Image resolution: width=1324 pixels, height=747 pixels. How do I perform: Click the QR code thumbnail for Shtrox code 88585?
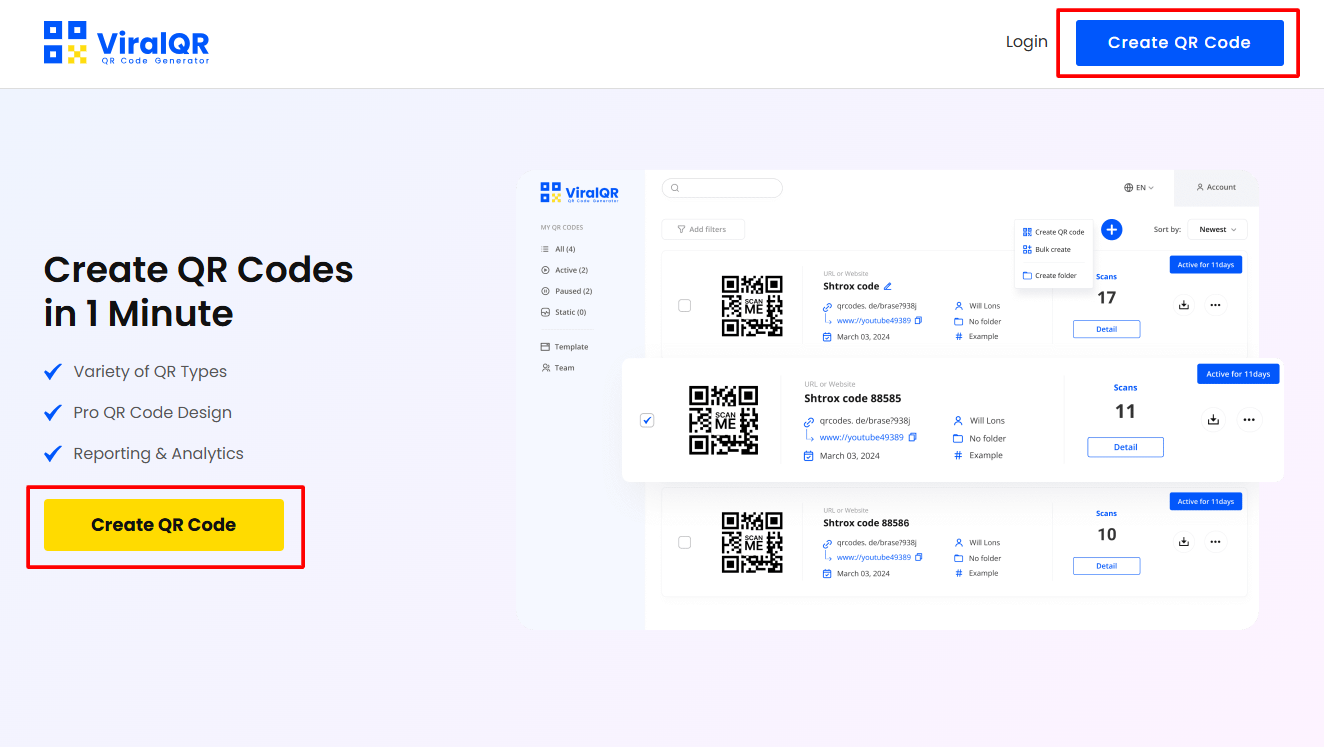tap(724, 421)
